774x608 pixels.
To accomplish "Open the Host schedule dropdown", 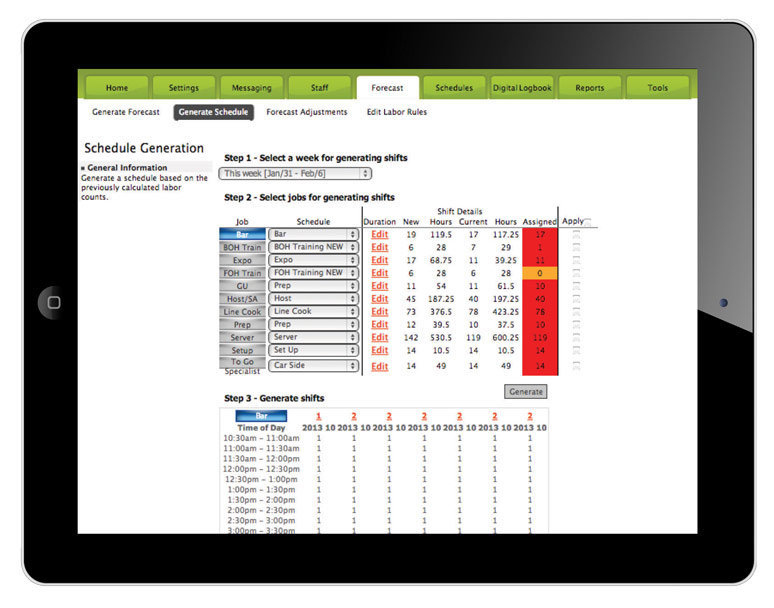I will pyautogui.click(x=313, y=298).
